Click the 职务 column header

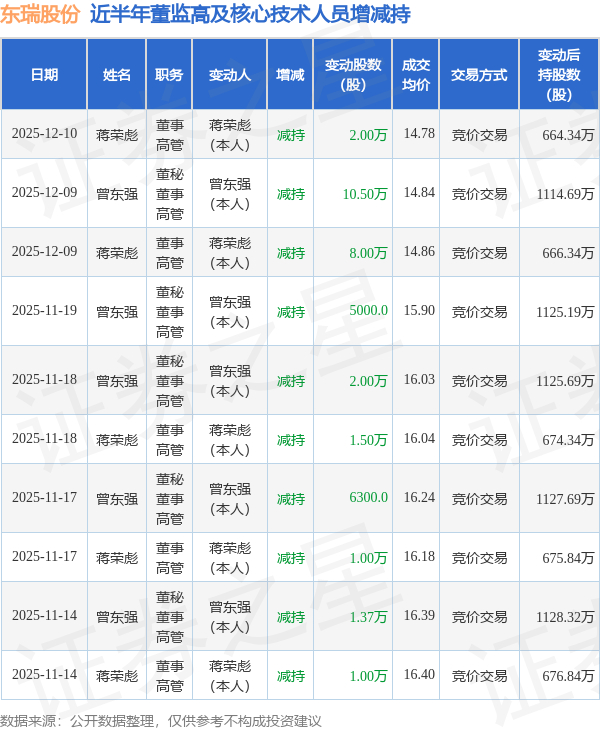click(x=169, y=74)
